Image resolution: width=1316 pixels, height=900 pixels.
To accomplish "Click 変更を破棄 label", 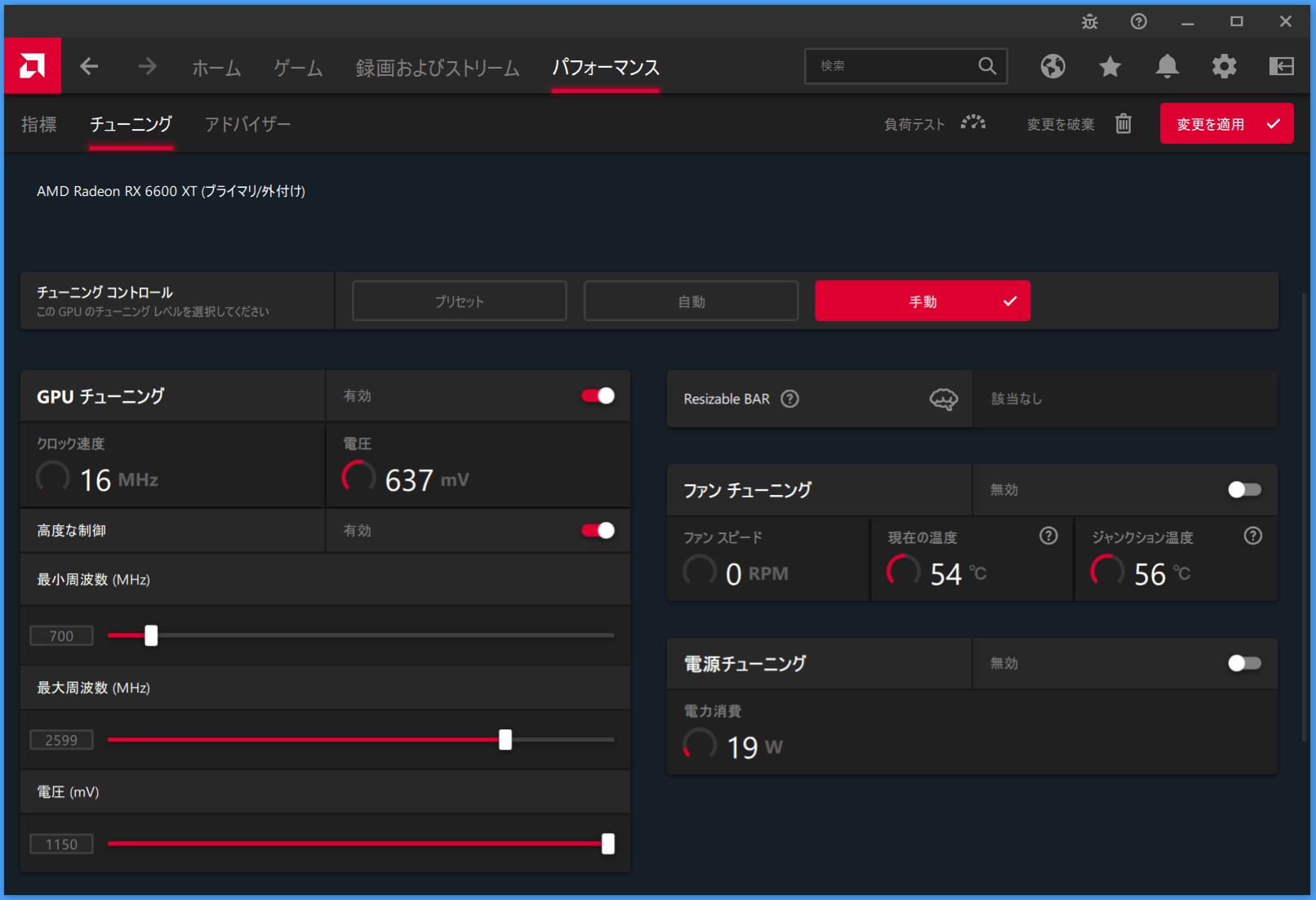I will click(x=1060, y=124).
